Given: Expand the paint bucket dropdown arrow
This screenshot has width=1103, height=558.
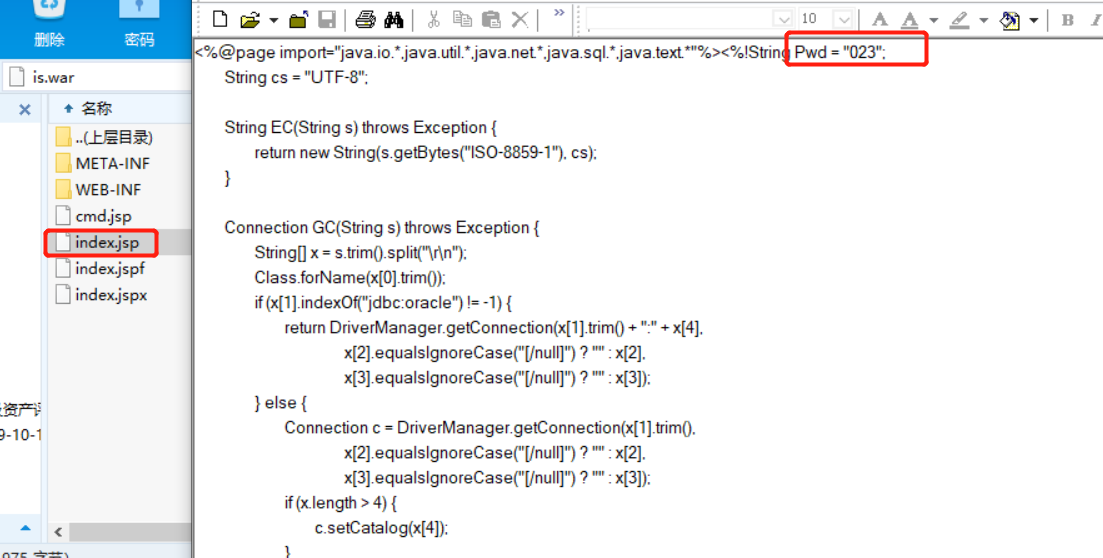Looking at the screenshot, I should tap(1033, 20).
